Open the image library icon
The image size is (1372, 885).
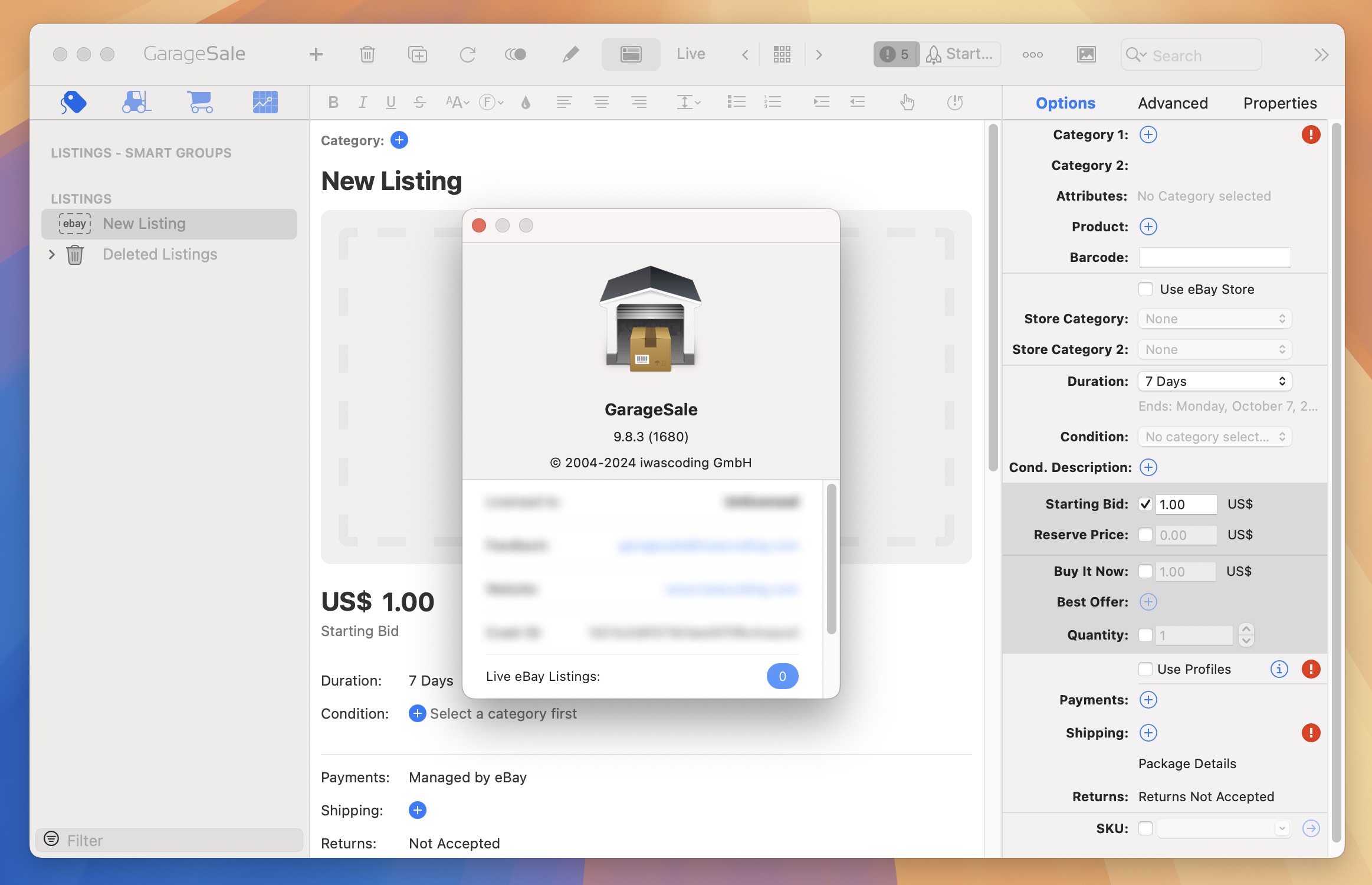[1086, 54]
